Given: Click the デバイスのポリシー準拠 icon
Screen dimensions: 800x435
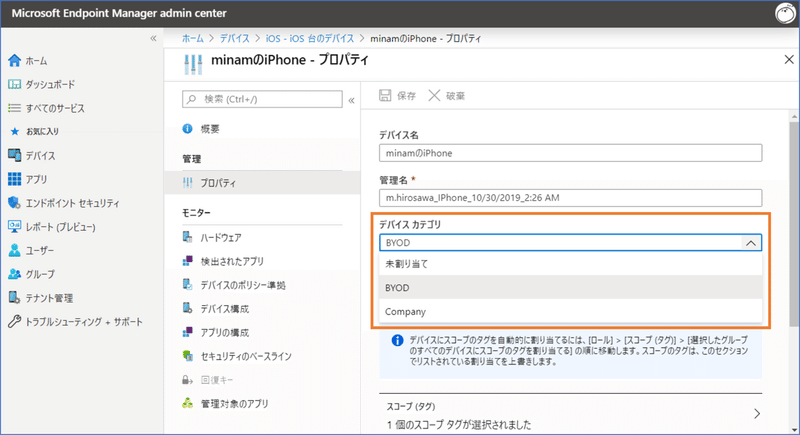Looking at the screenshot, I should (188, 285).
